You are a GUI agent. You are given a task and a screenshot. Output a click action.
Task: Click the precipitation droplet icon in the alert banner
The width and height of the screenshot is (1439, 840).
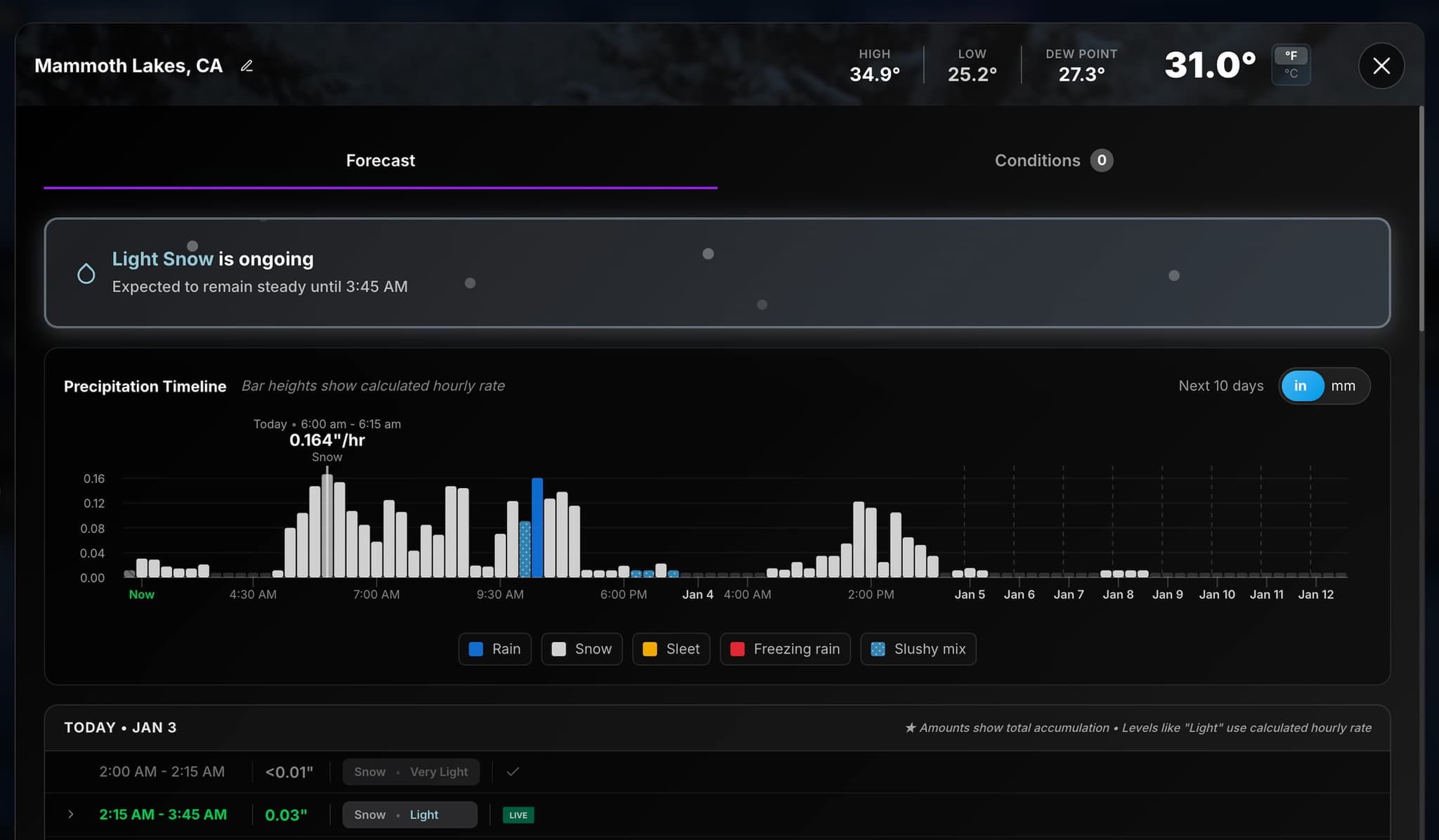tap(86, 273)
